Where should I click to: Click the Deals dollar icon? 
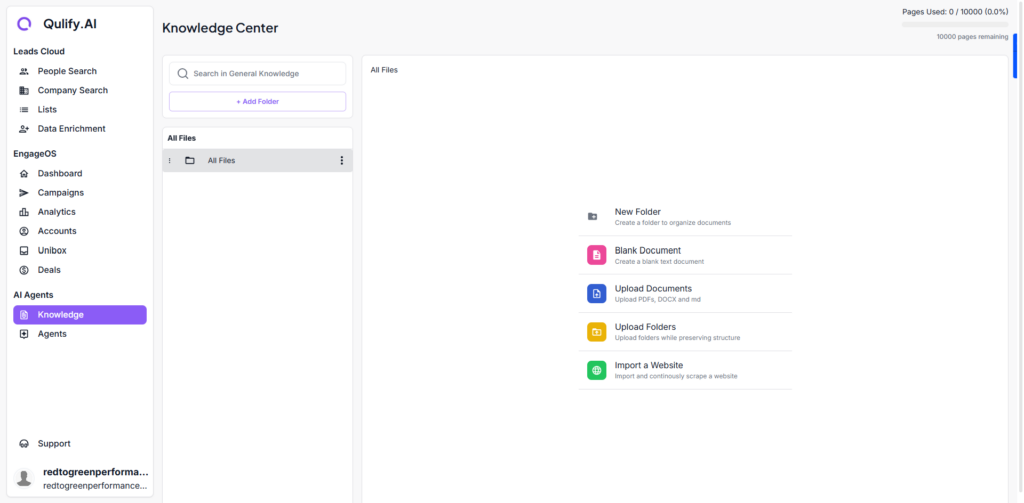click(x=24, y=270)
